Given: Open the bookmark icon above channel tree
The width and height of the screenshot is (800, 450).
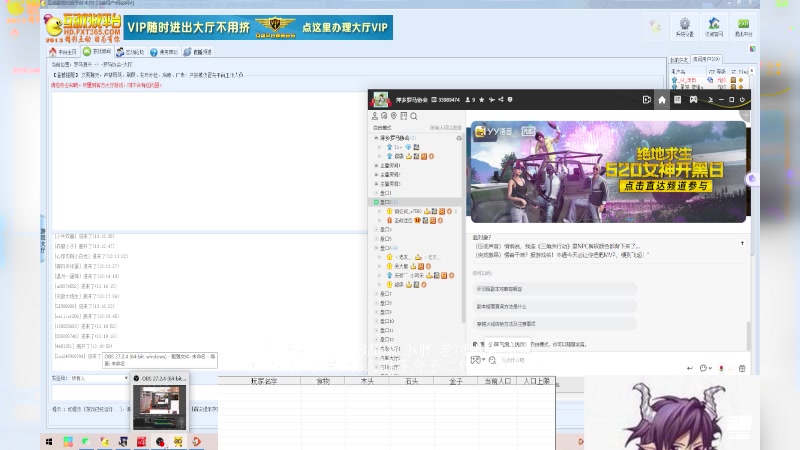Looking at the screenshot, I should (404, 116).
